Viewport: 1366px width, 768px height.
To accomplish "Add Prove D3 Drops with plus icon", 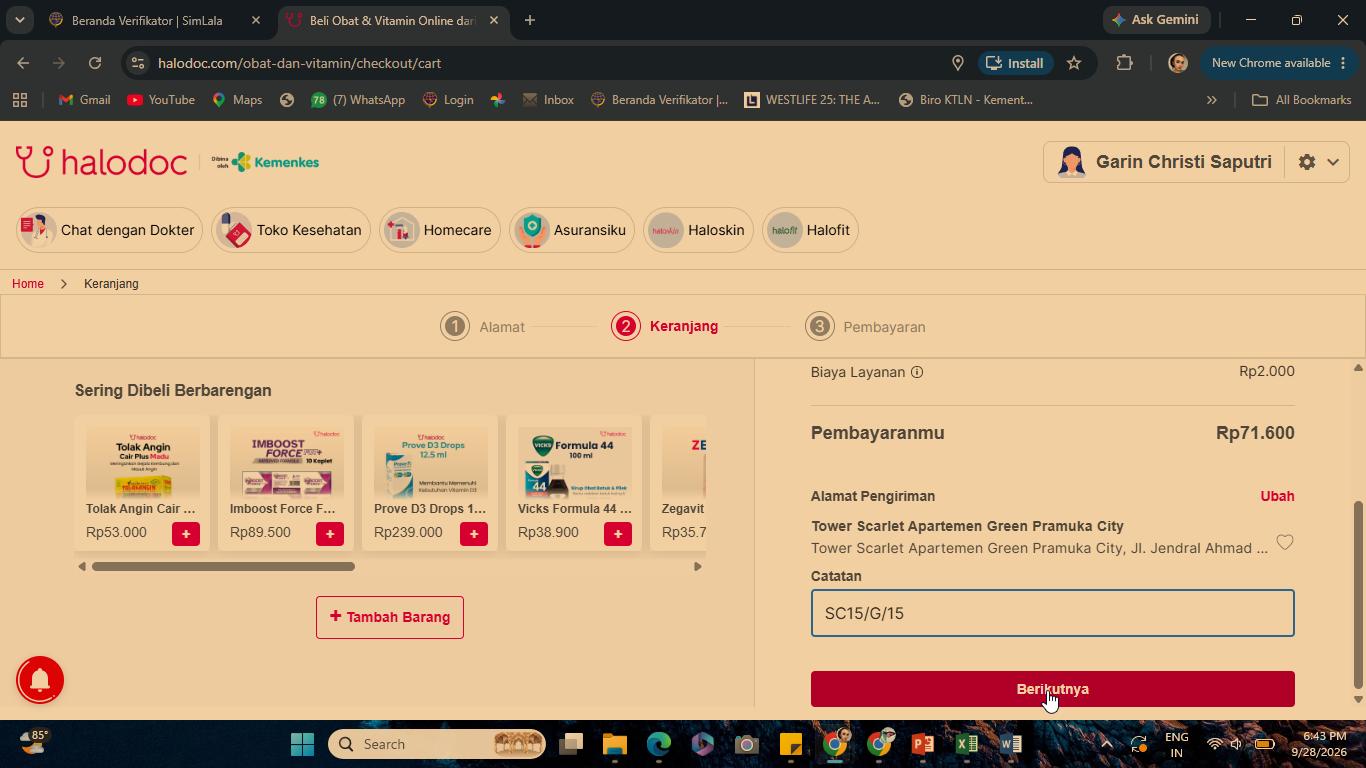I will [474, 534].
